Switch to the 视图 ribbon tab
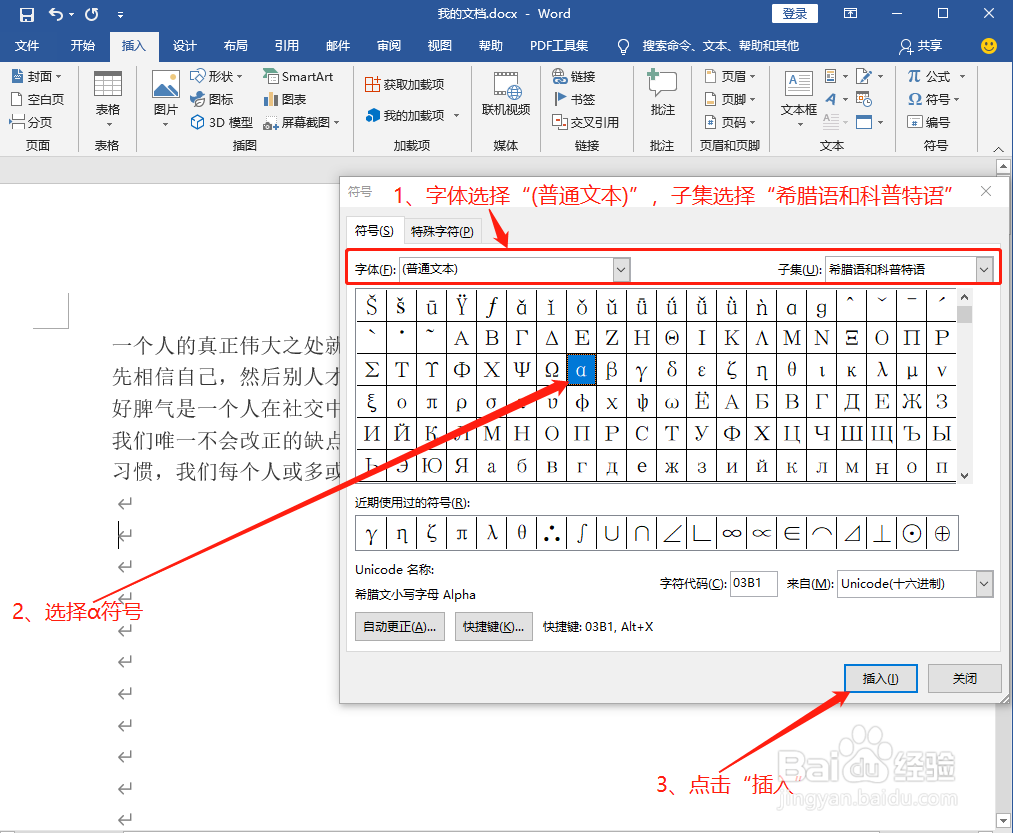The width and height of the screenshot is (1013, 833). point(439,46)
